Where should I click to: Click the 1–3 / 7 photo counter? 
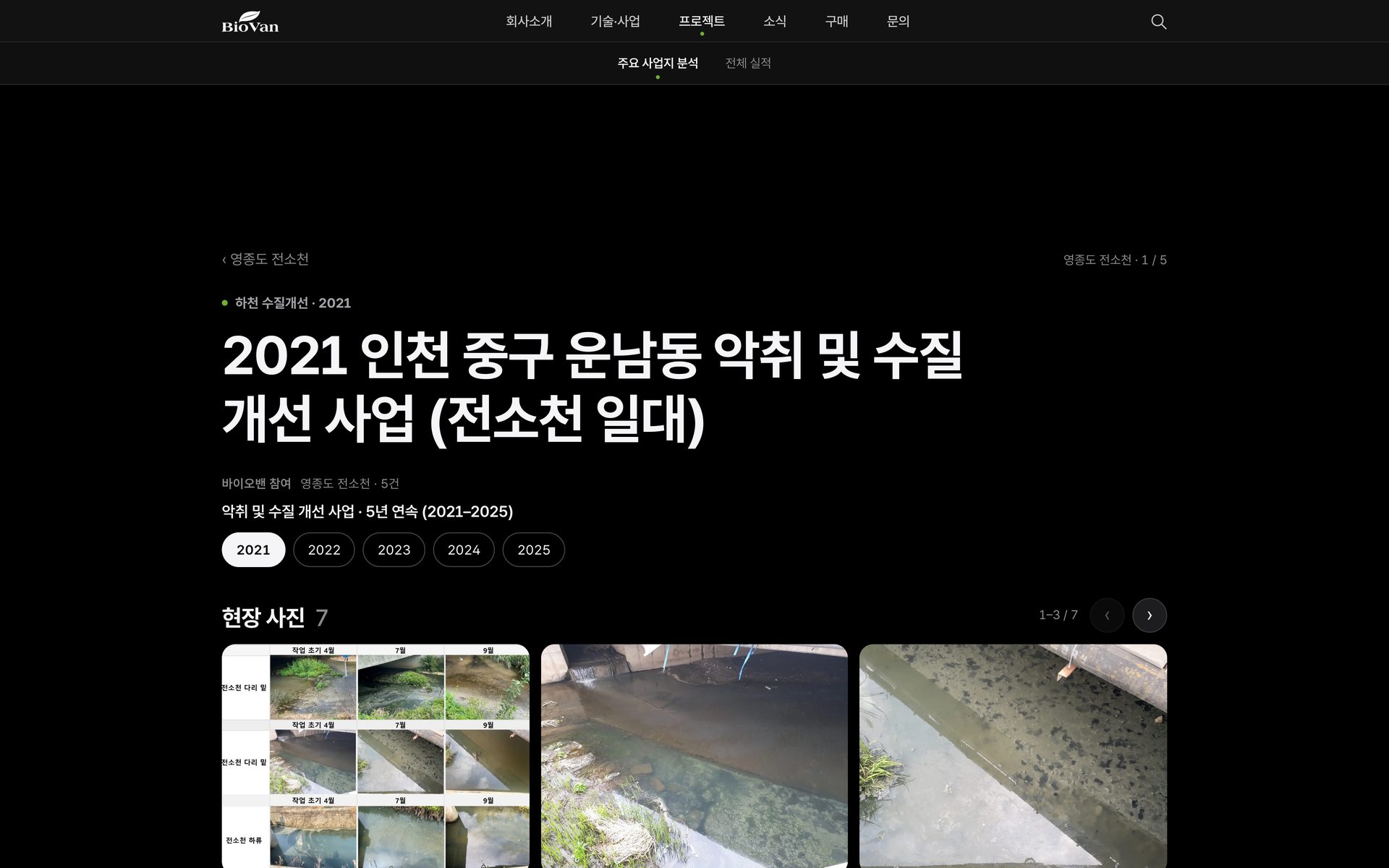(x=1058, y=615)
